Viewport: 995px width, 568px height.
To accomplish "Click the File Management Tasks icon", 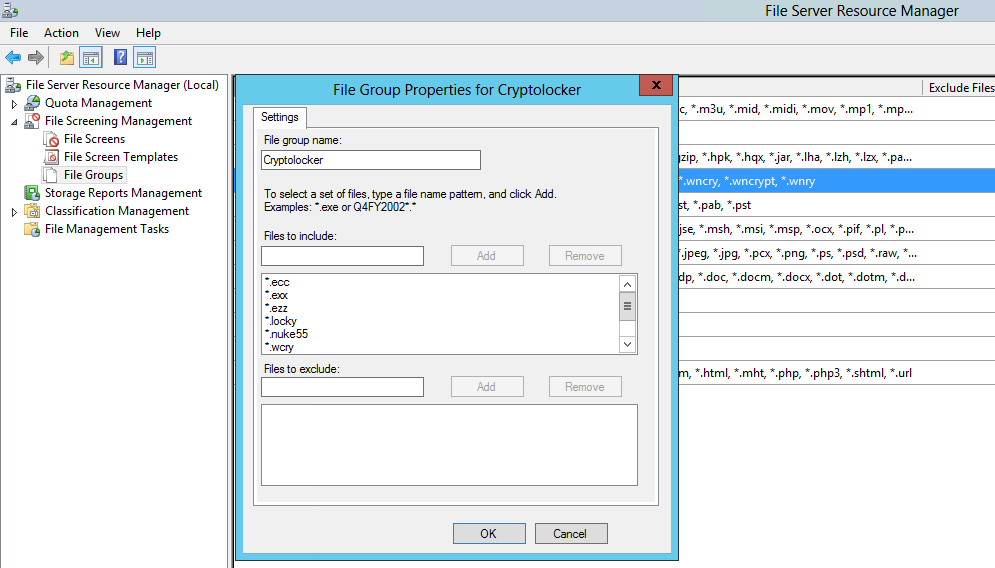I will [x=32, y=229].
